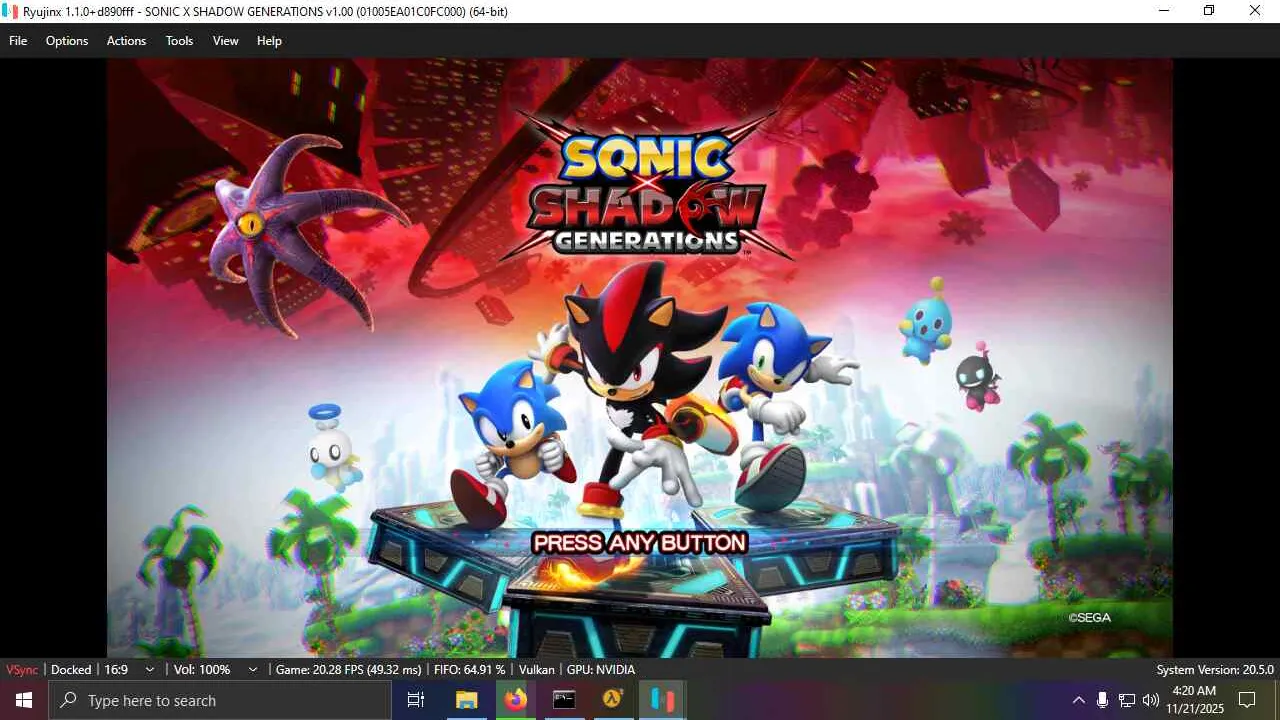Click the System Version: 20.5.0 text
Viewport: 1280px width, 720px height.
(x=1215, y=670)
